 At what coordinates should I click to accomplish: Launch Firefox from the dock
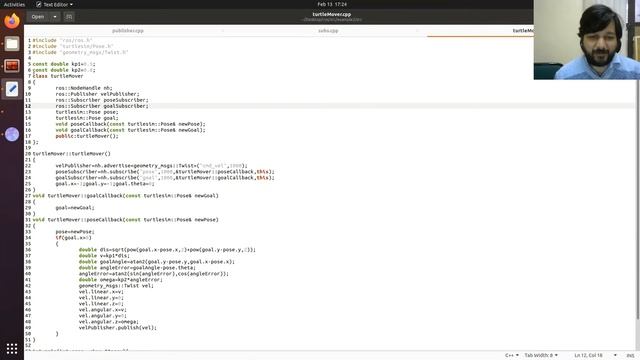(x=12, y=21)
